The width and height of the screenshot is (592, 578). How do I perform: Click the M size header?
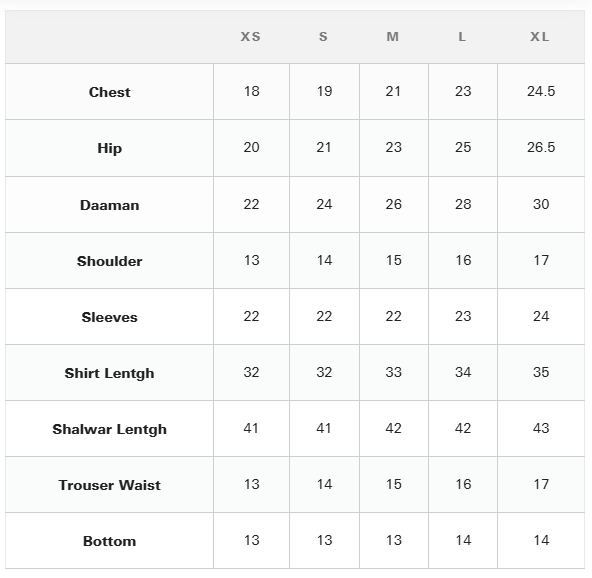click(393, 37)
